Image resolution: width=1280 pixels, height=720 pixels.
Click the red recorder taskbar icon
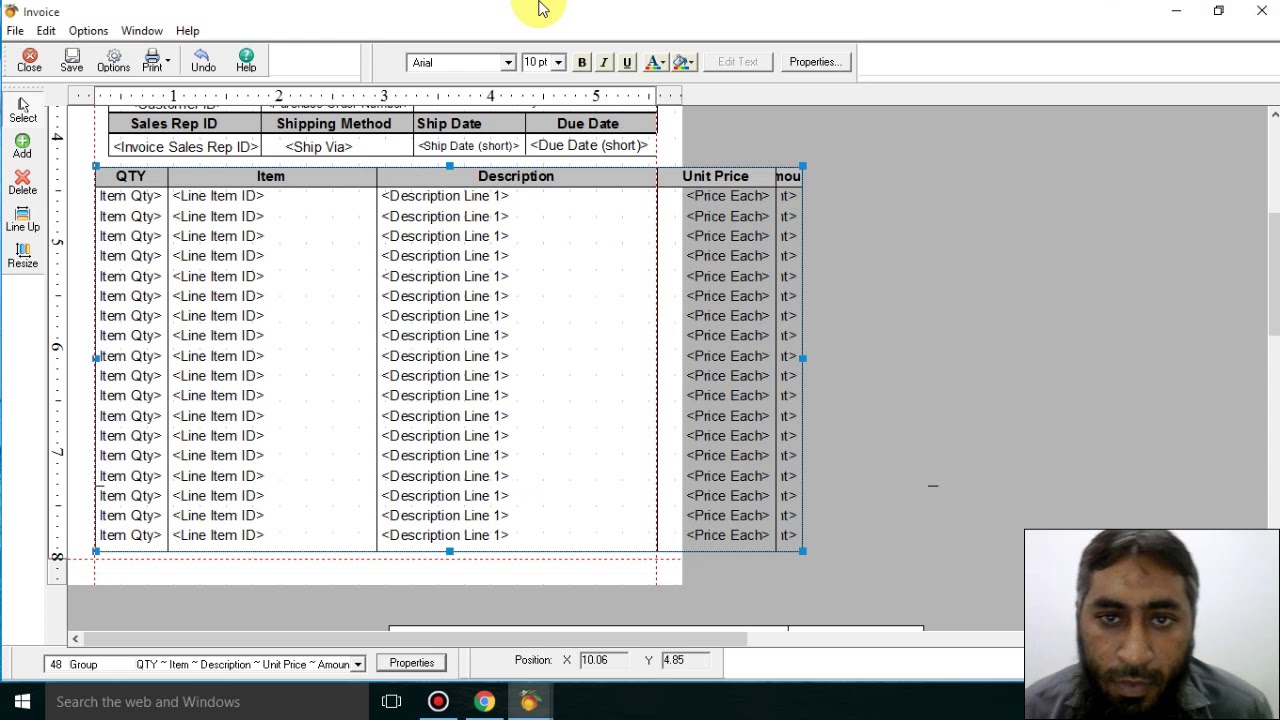[x=438, y=702]
